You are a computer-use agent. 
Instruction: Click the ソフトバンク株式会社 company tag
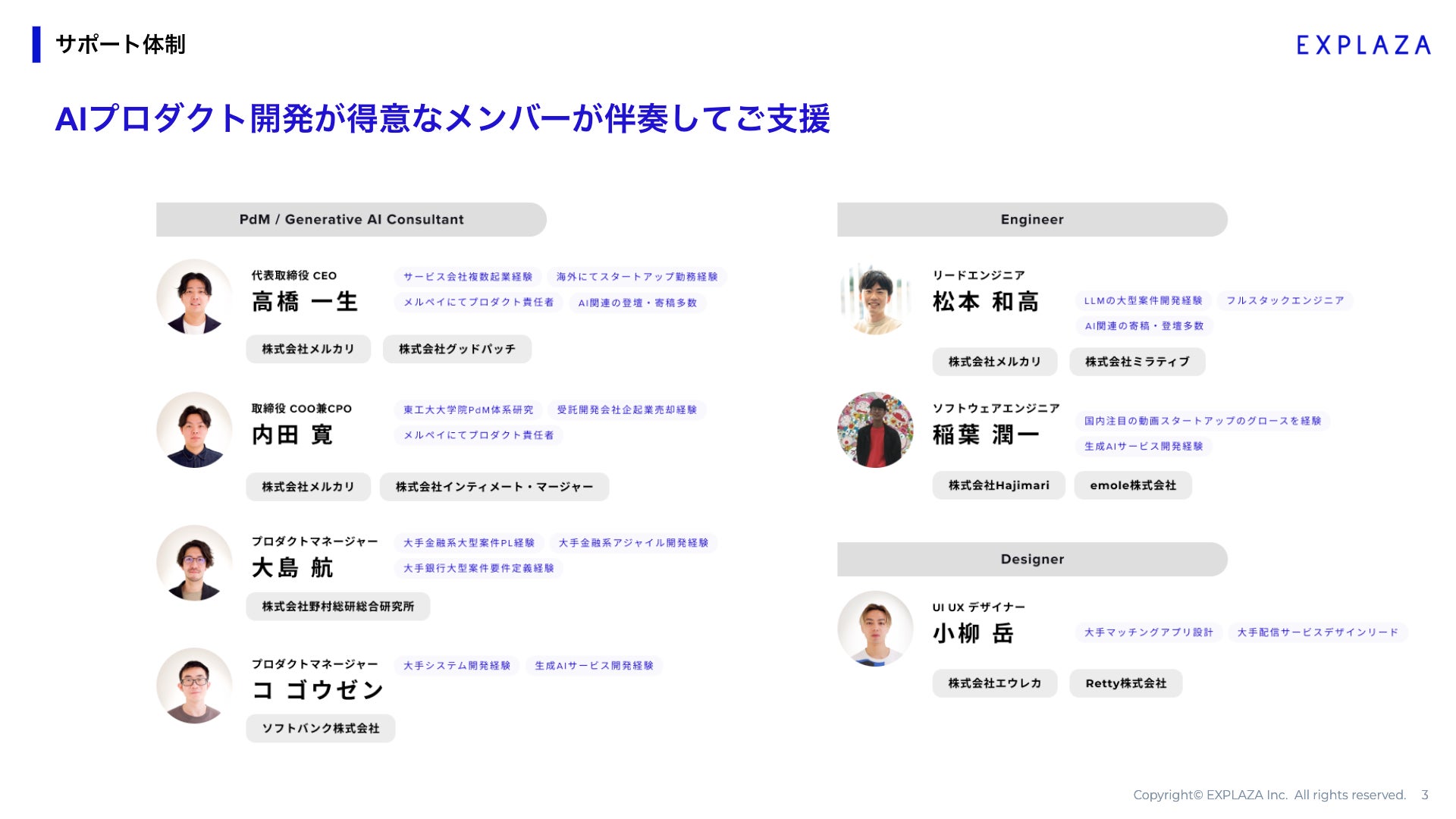pos(320,728)
